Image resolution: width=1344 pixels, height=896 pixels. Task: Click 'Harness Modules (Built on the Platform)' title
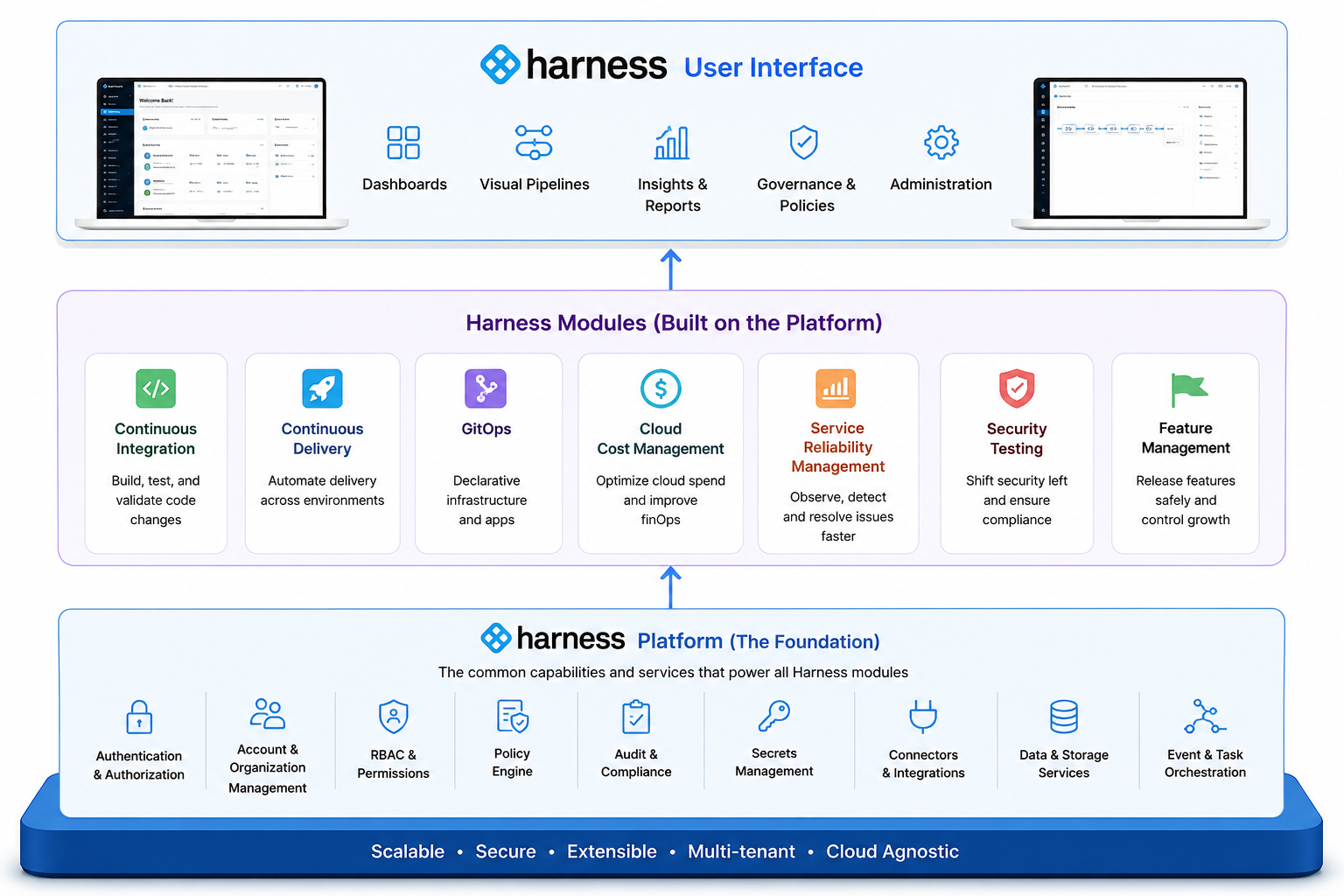[x=674, y=323]
